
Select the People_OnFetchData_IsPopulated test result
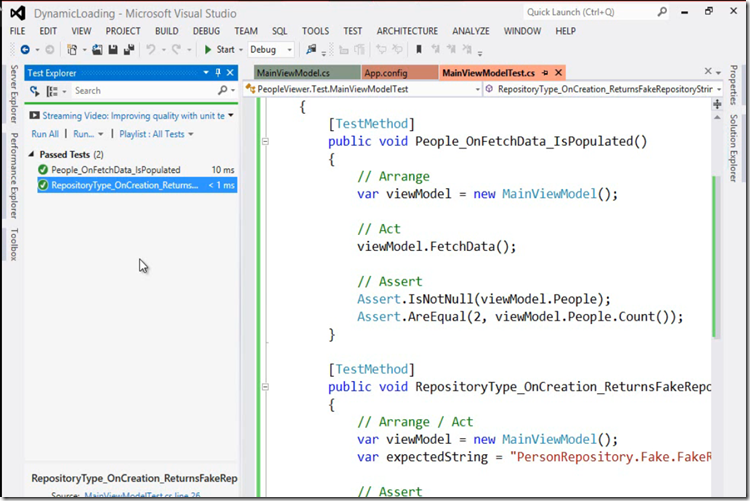point(137,170)
